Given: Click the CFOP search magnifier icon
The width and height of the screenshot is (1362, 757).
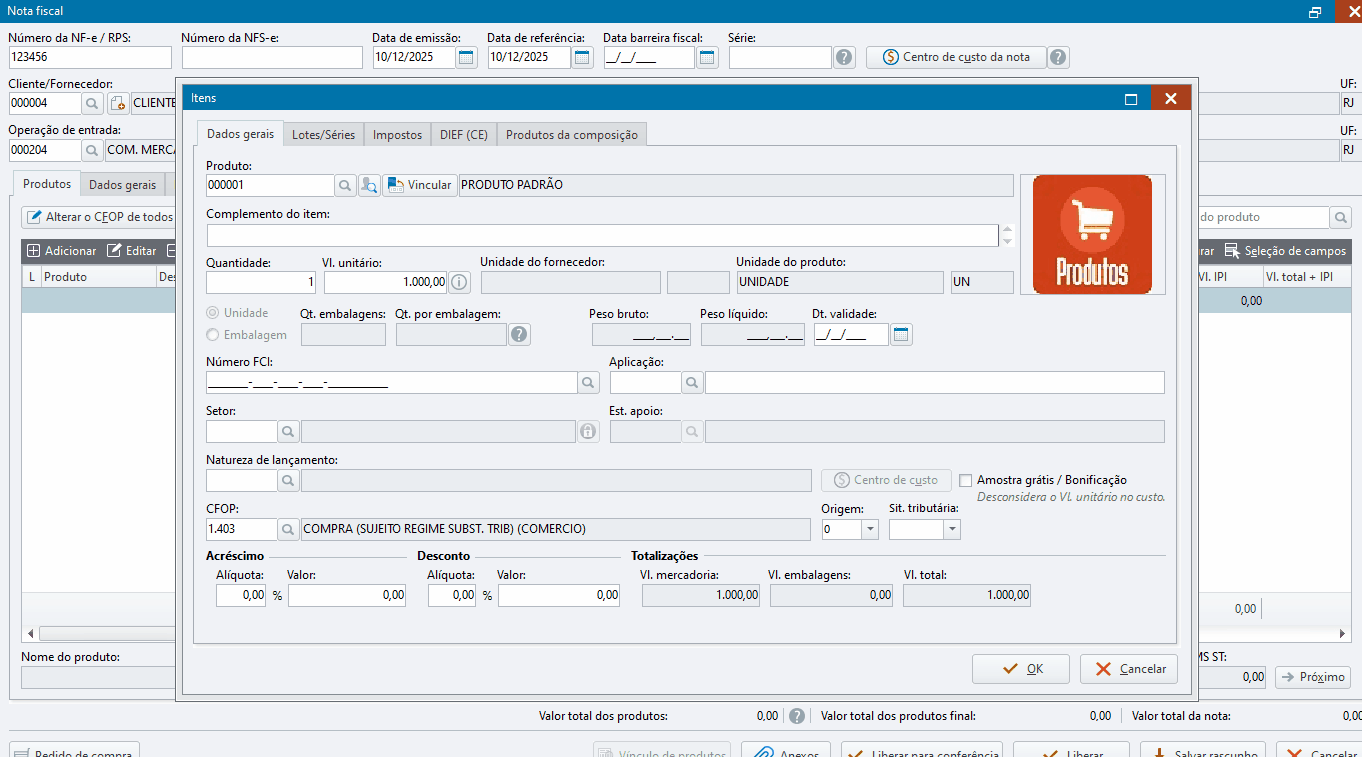Looking at the screenshot, I should coord(288,529).
